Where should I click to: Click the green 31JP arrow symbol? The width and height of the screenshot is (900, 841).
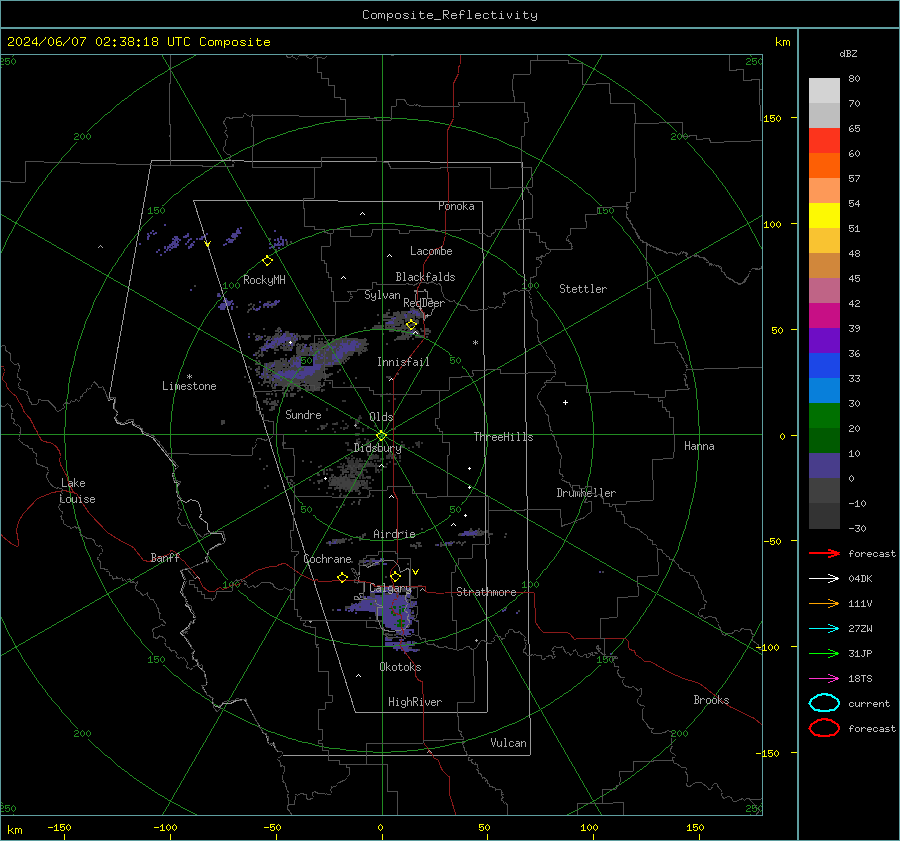point(824,653)
